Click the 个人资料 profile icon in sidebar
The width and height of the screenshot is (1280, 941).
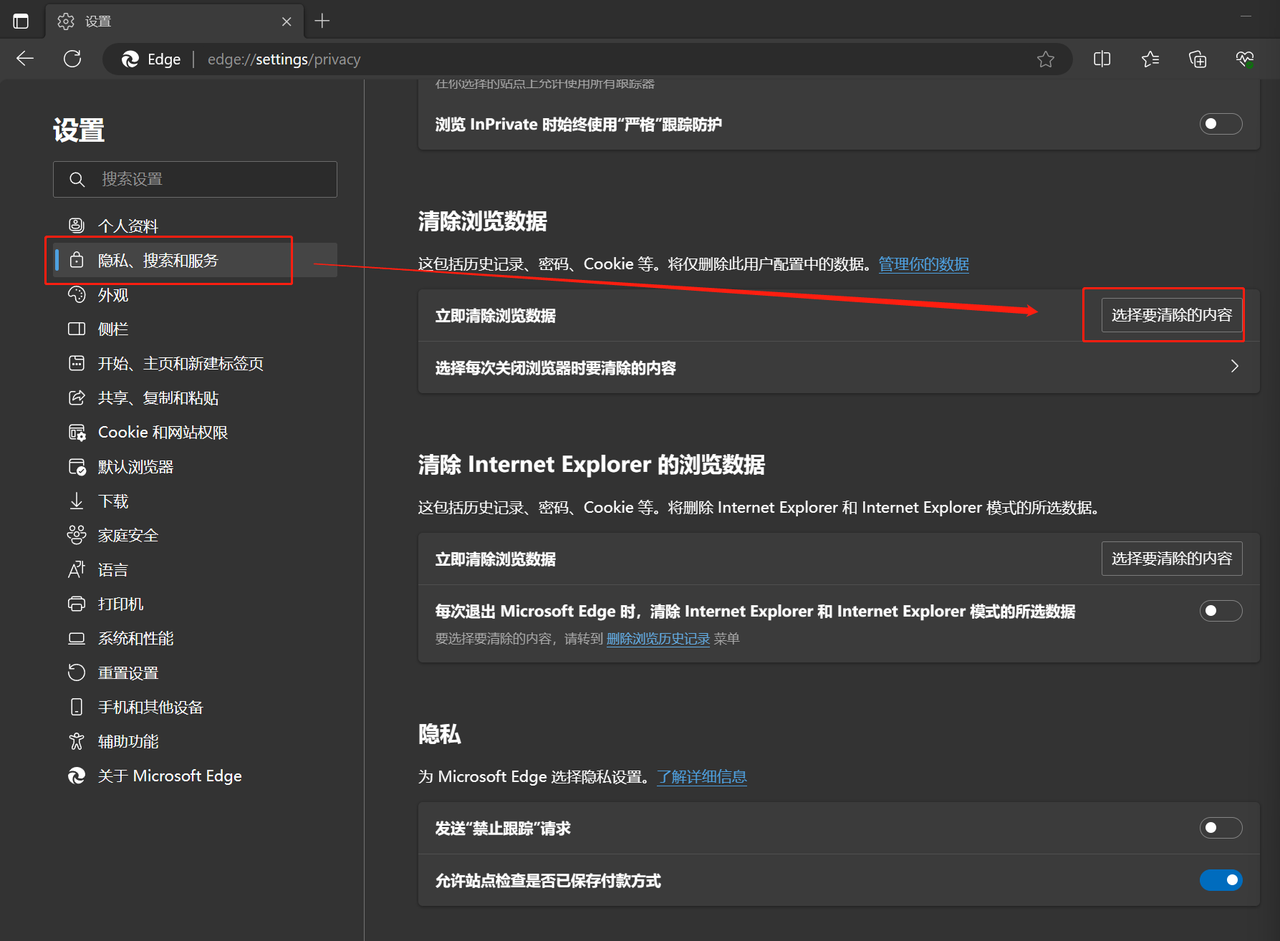click(x=76, y=225)
